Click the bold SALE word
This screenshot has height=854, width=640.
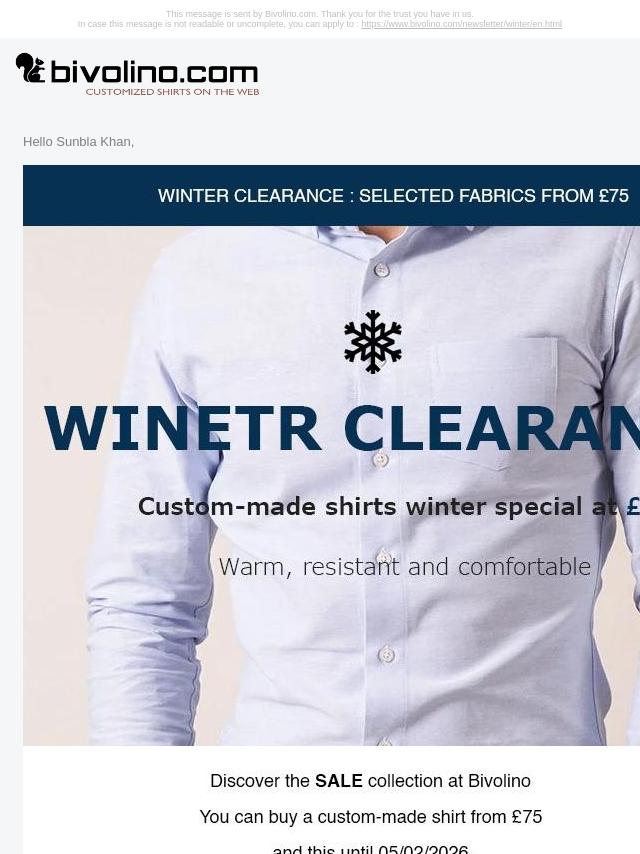(x=339, y=780)
